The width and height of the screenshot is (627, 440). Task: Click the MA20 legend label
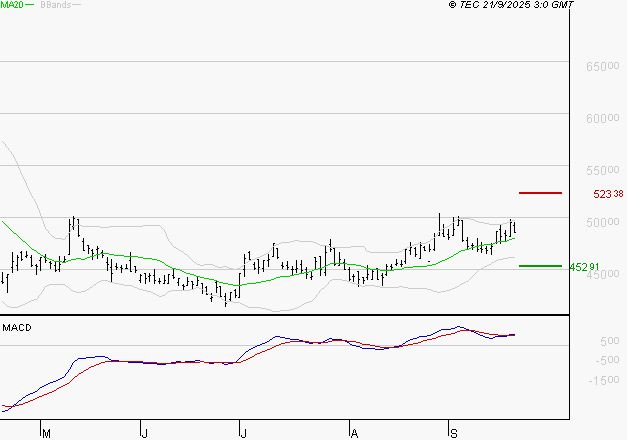pos(12,5)
